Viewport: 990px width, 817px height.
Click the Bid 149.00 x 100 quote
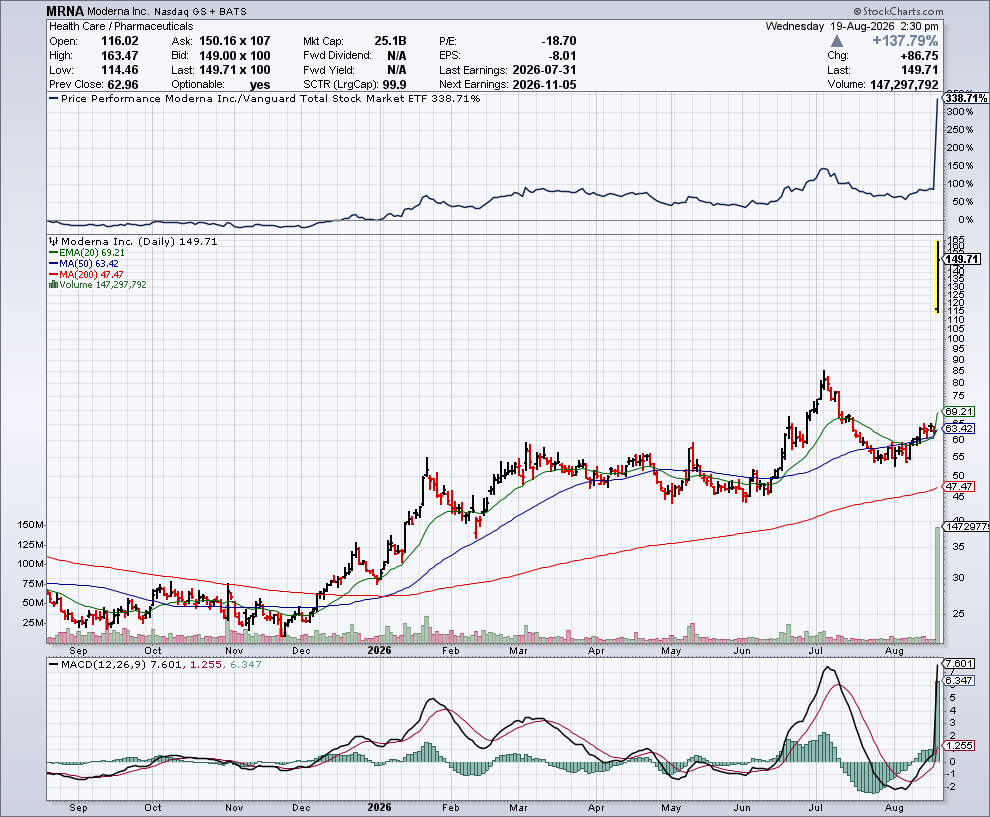point(234,56)
